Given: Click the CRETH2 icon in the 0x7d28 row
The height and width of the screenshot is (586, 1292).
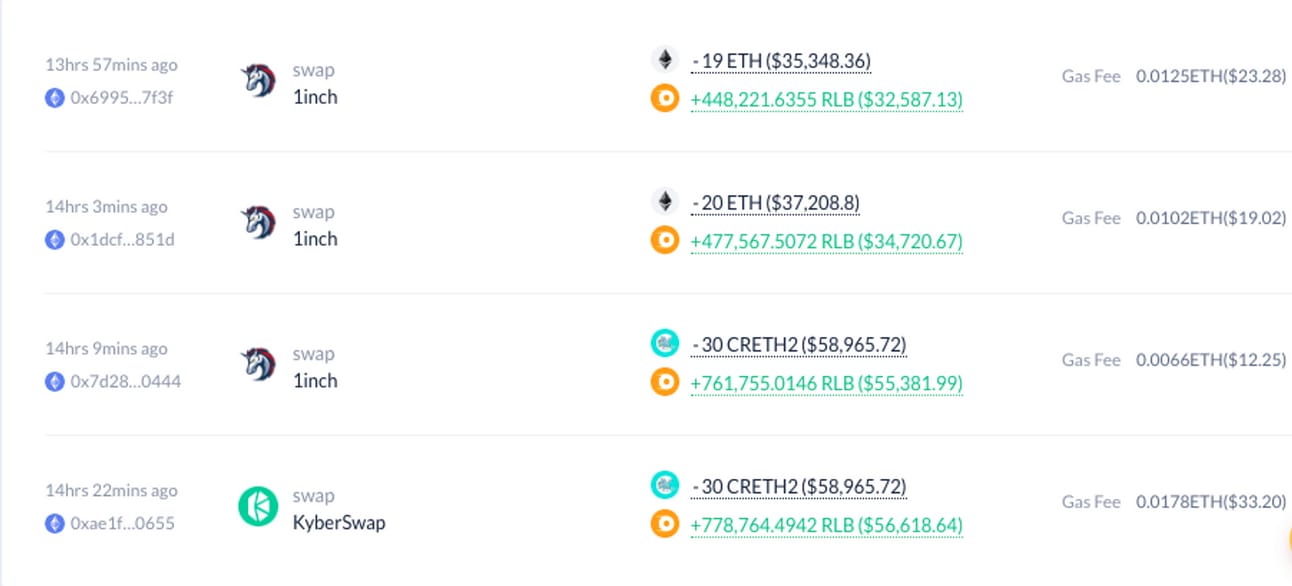Looking at the screenshot, I should (x=665, y=343).
